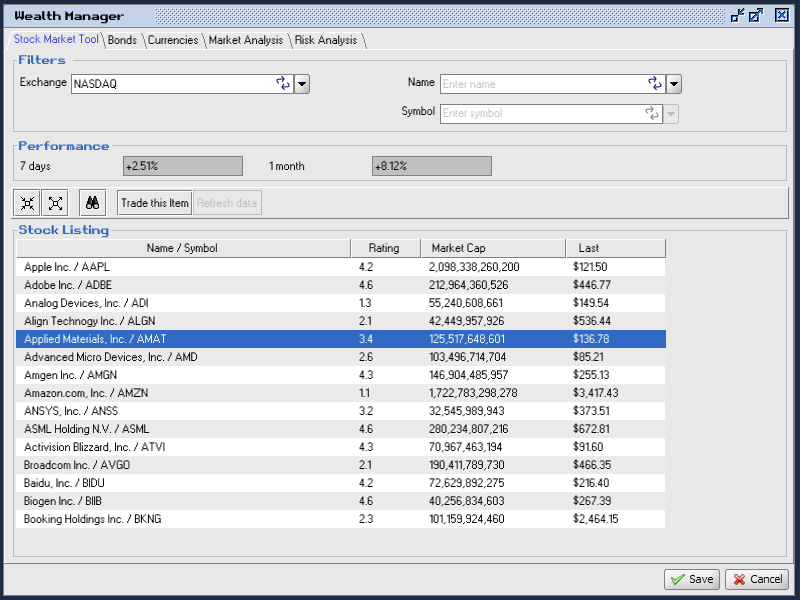800x600 pixels.
Task: Switch to the Bonds tab
Action: (122, 40)
